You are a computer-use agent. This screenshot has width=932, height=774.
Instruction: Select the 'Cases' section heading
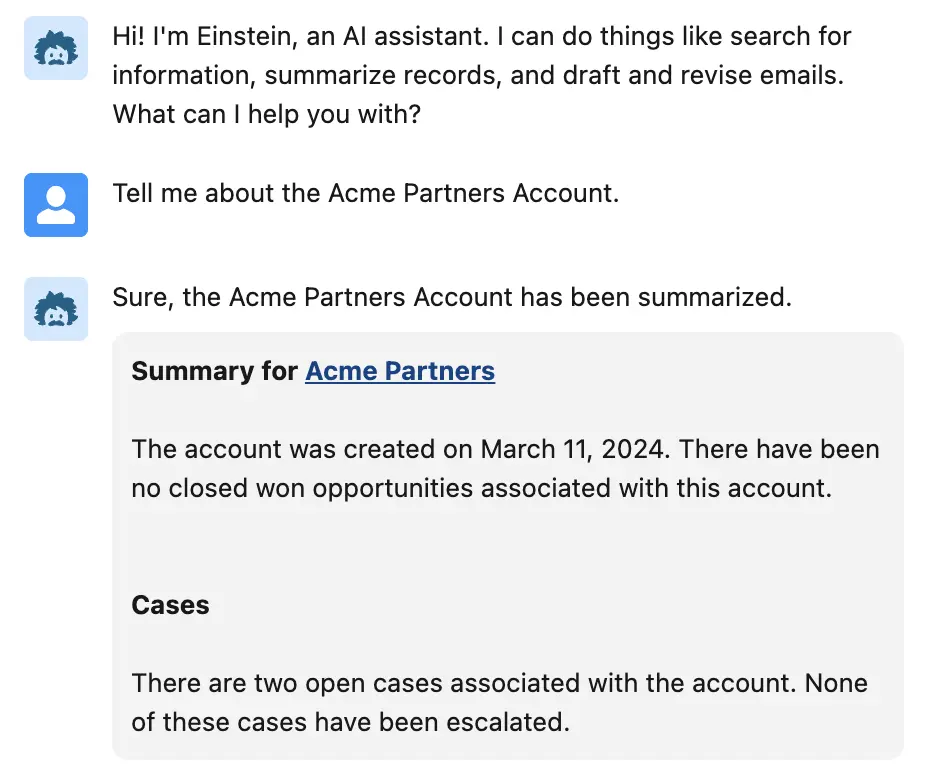(170, 605)
